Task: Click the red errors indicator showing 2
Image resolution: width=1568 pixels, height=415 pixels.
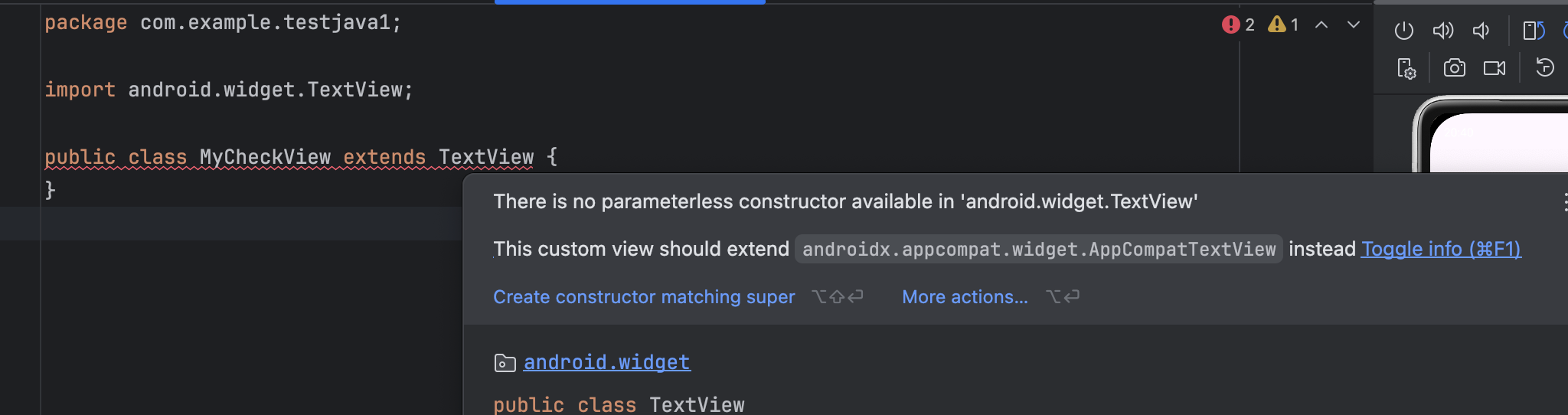Action: 1238,25
